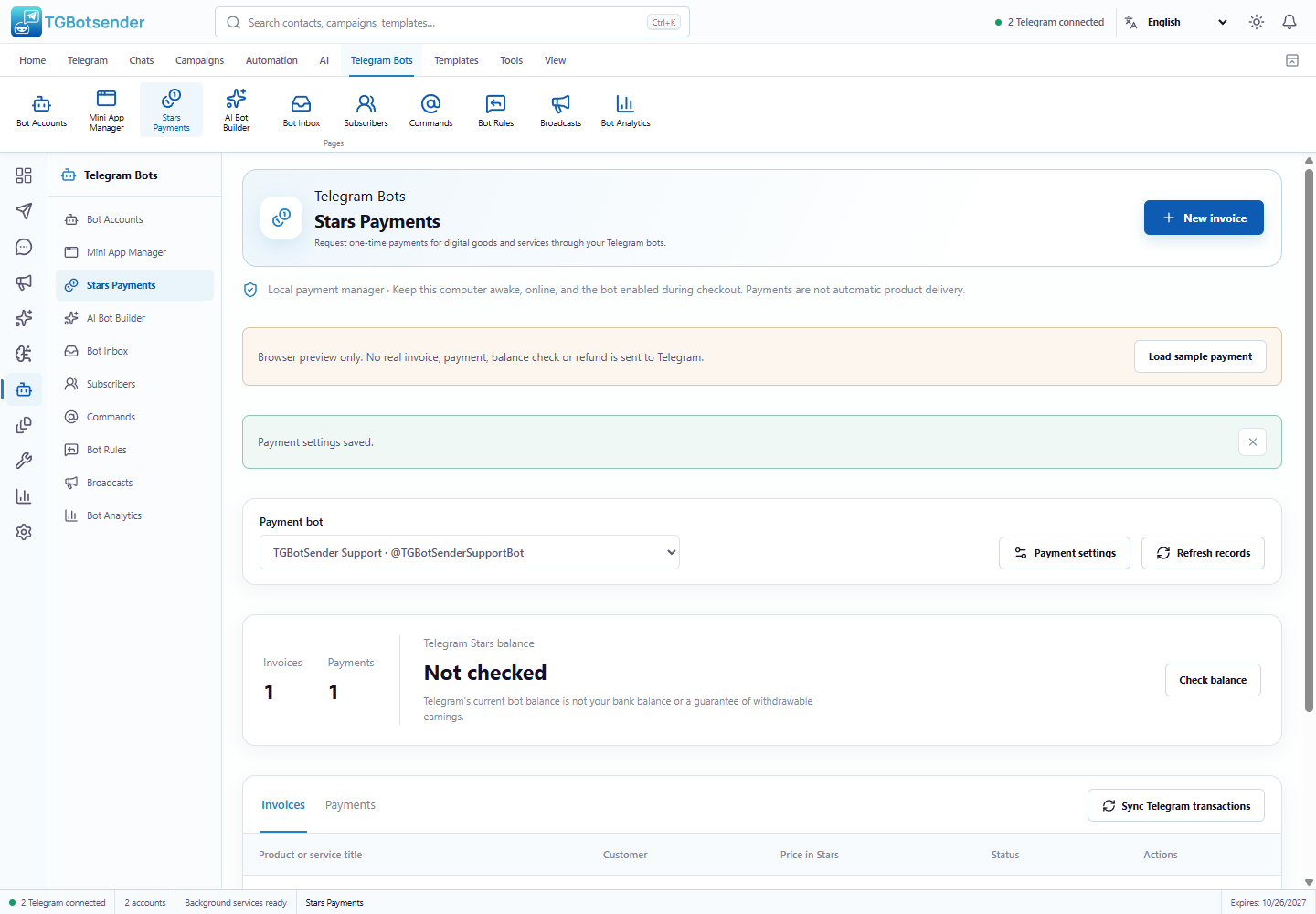
Task: Open Bot Inbox in sidebar list
Action: click(134, 351)
